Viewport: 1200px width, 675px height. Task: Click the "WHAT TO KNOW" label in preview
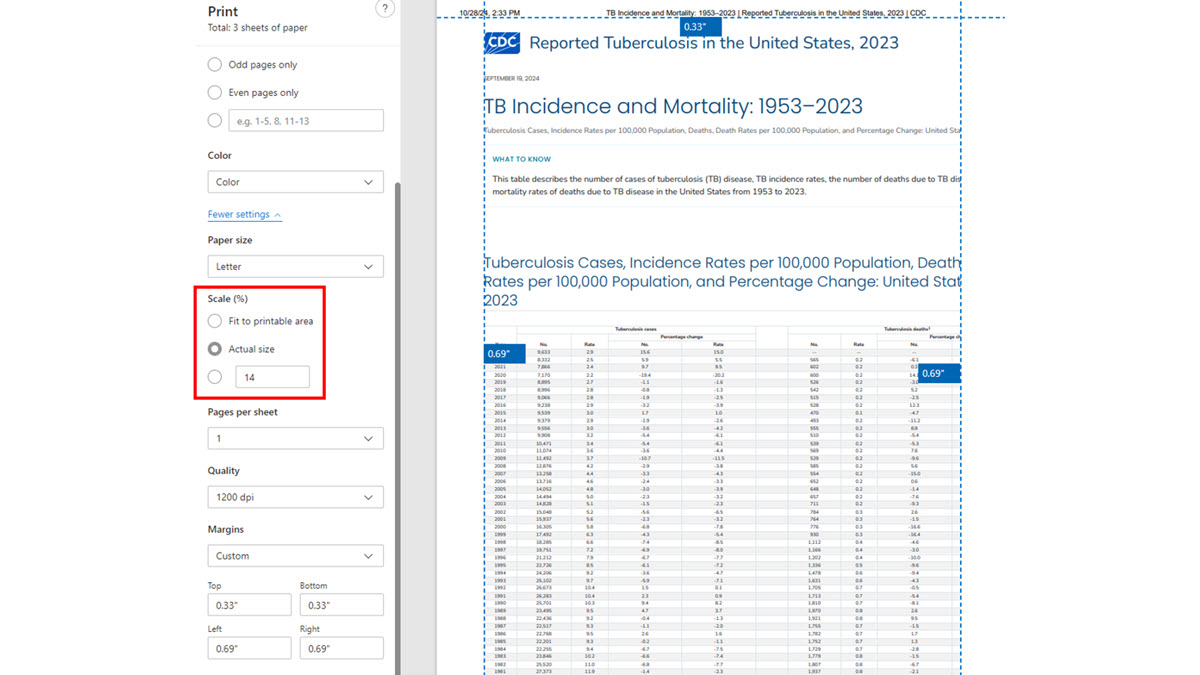pyautogui.click(x=521, y=159)
